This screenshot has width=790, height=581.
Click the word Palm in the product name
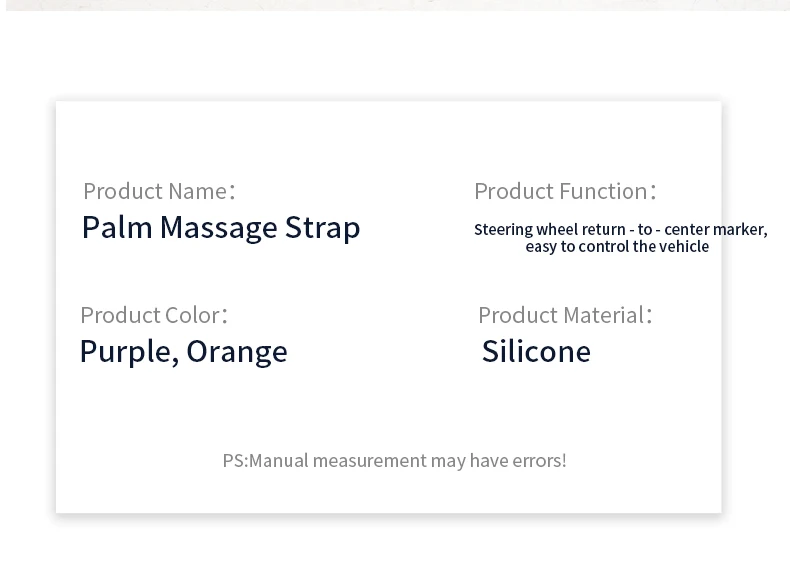(117, 227)
